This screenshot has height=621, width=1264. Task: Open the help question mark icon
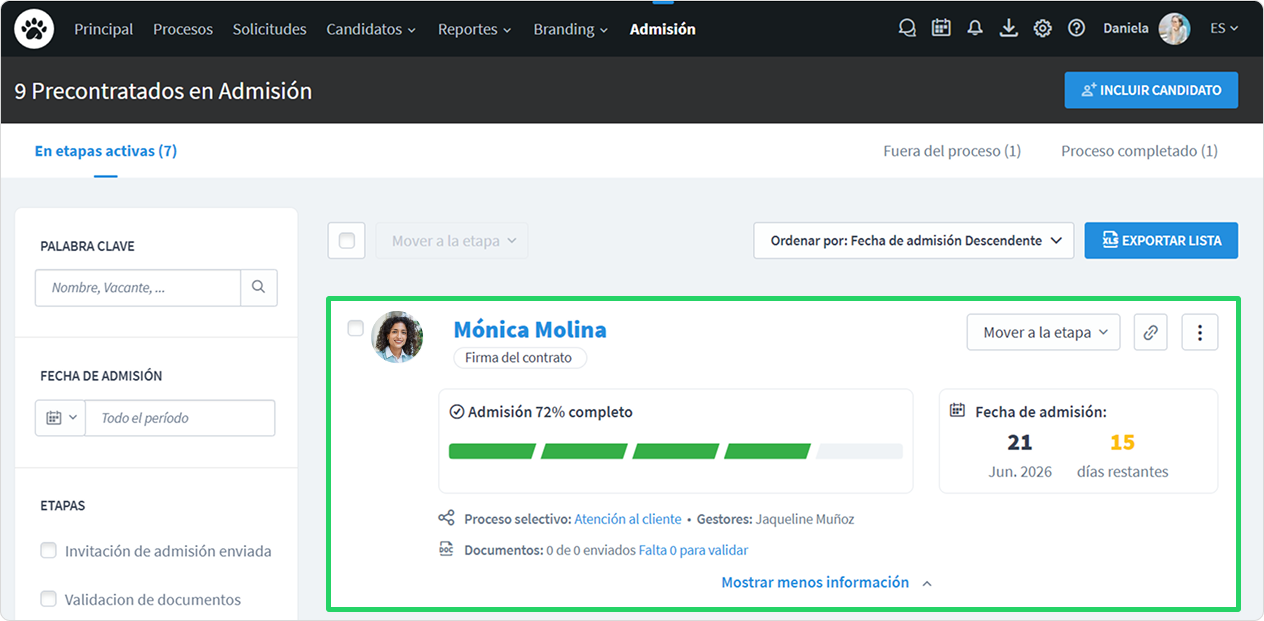(1077, 29)
